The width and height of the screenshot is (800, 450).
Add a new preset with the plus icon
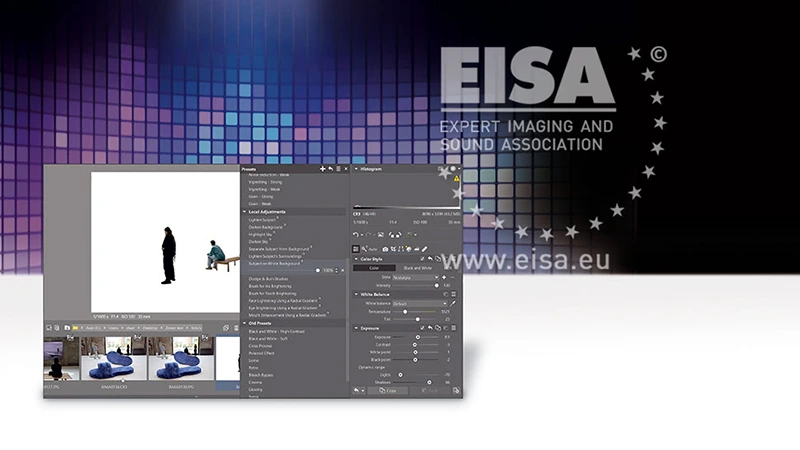coord(322,169)
